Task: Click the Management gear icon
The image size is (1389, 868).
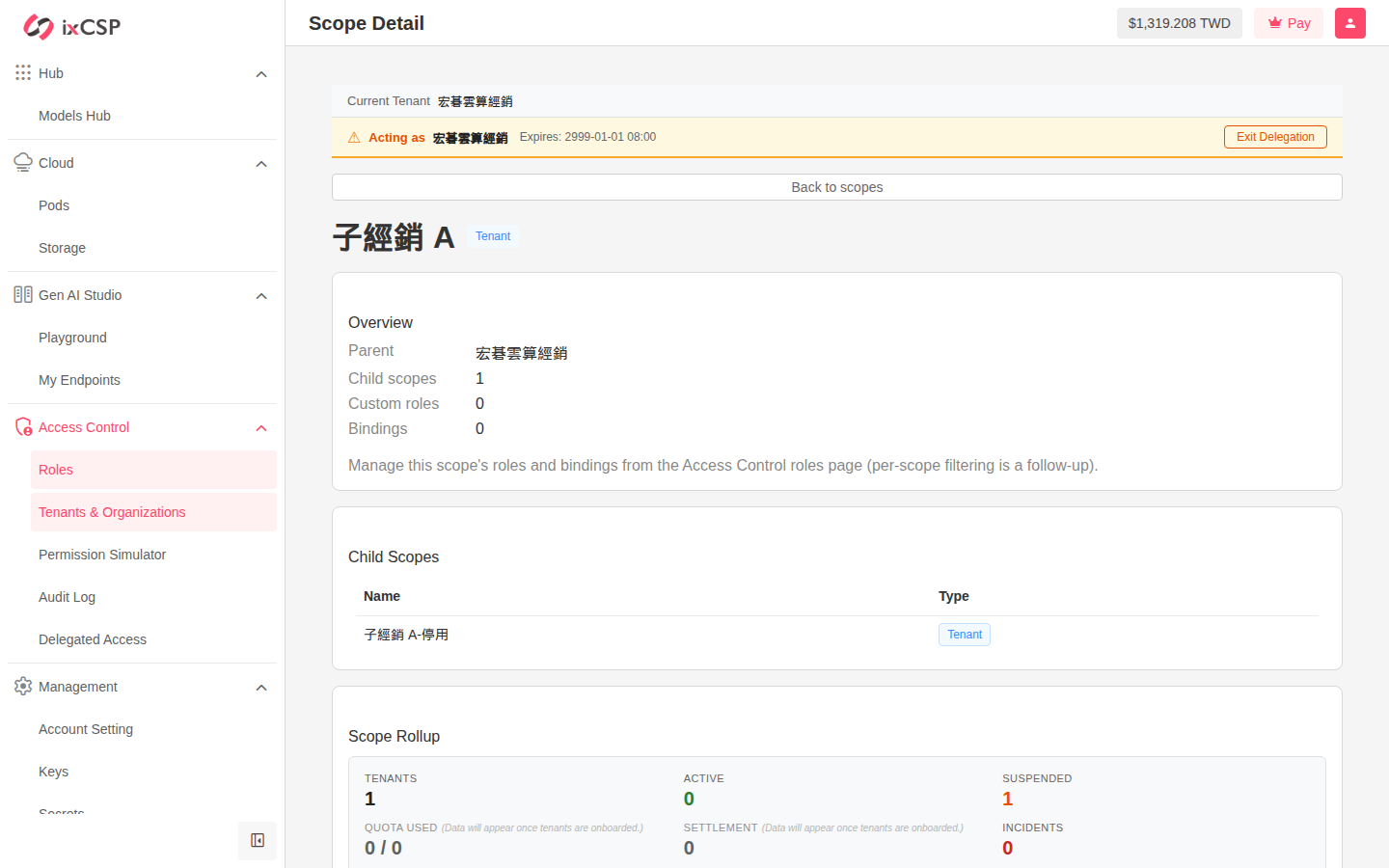Action: click(x=23, y=687)
